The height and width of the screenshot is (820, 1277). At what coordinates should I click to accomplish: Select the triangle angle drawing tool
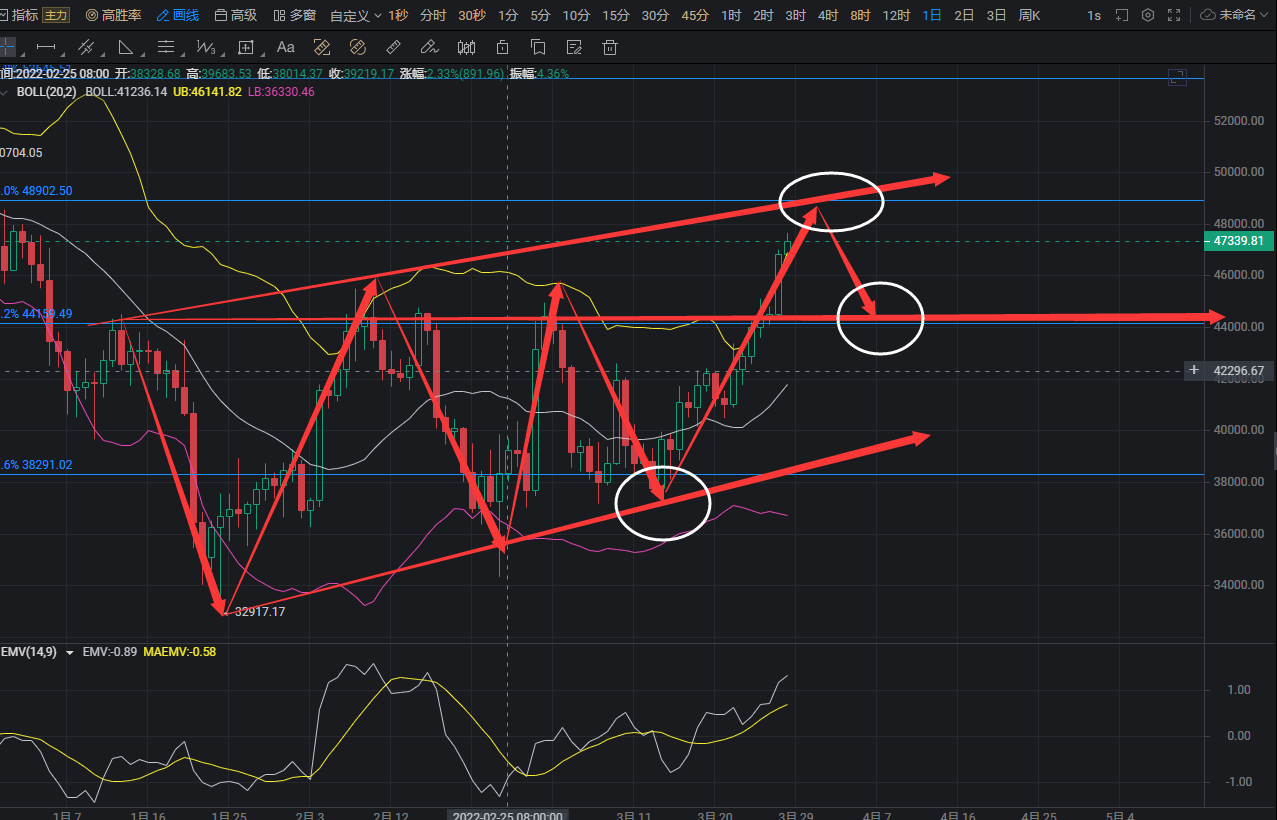click(x=126, y=47)
